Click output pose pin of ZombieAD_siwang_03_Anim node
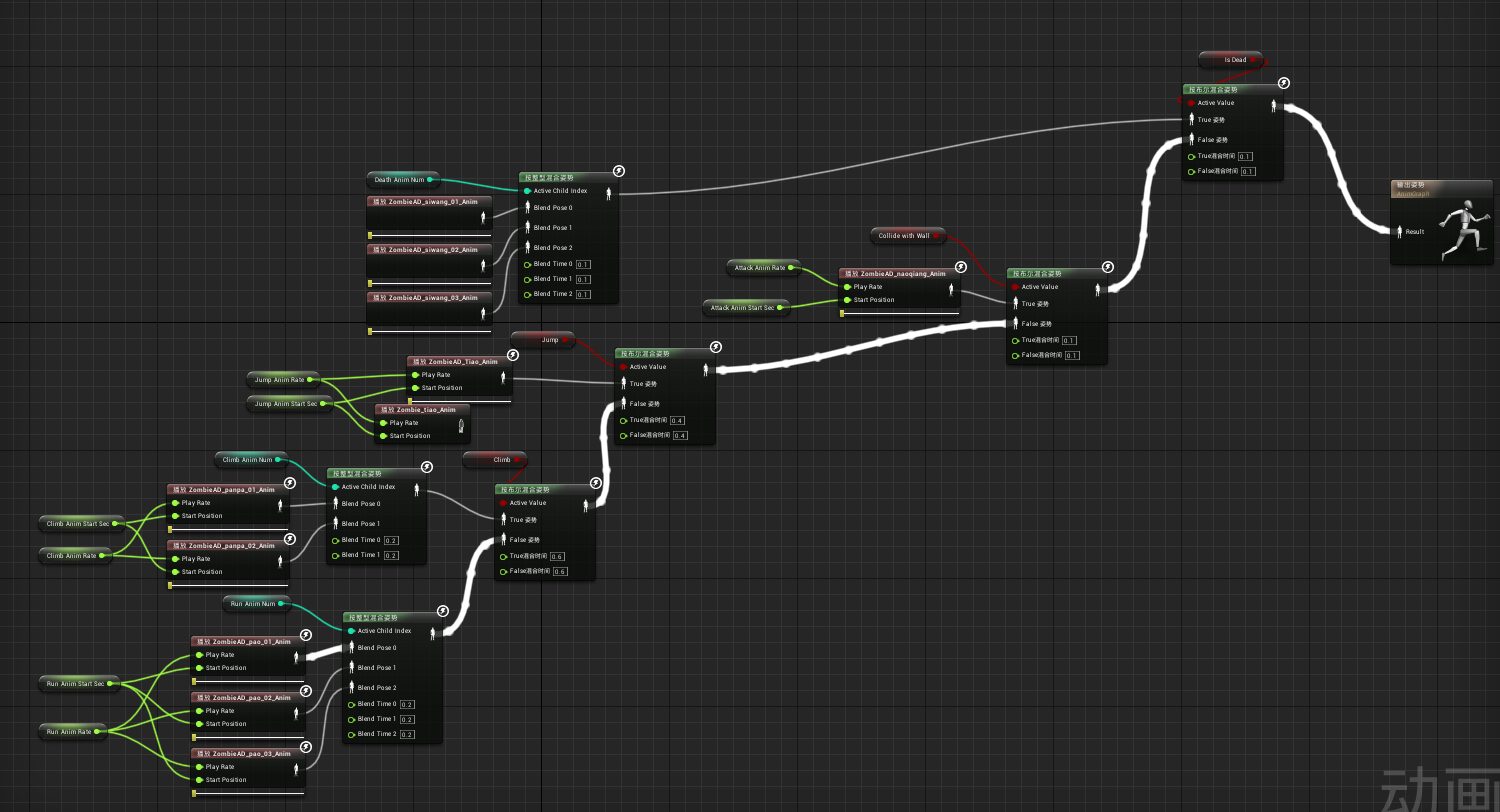 coord(484,313)
